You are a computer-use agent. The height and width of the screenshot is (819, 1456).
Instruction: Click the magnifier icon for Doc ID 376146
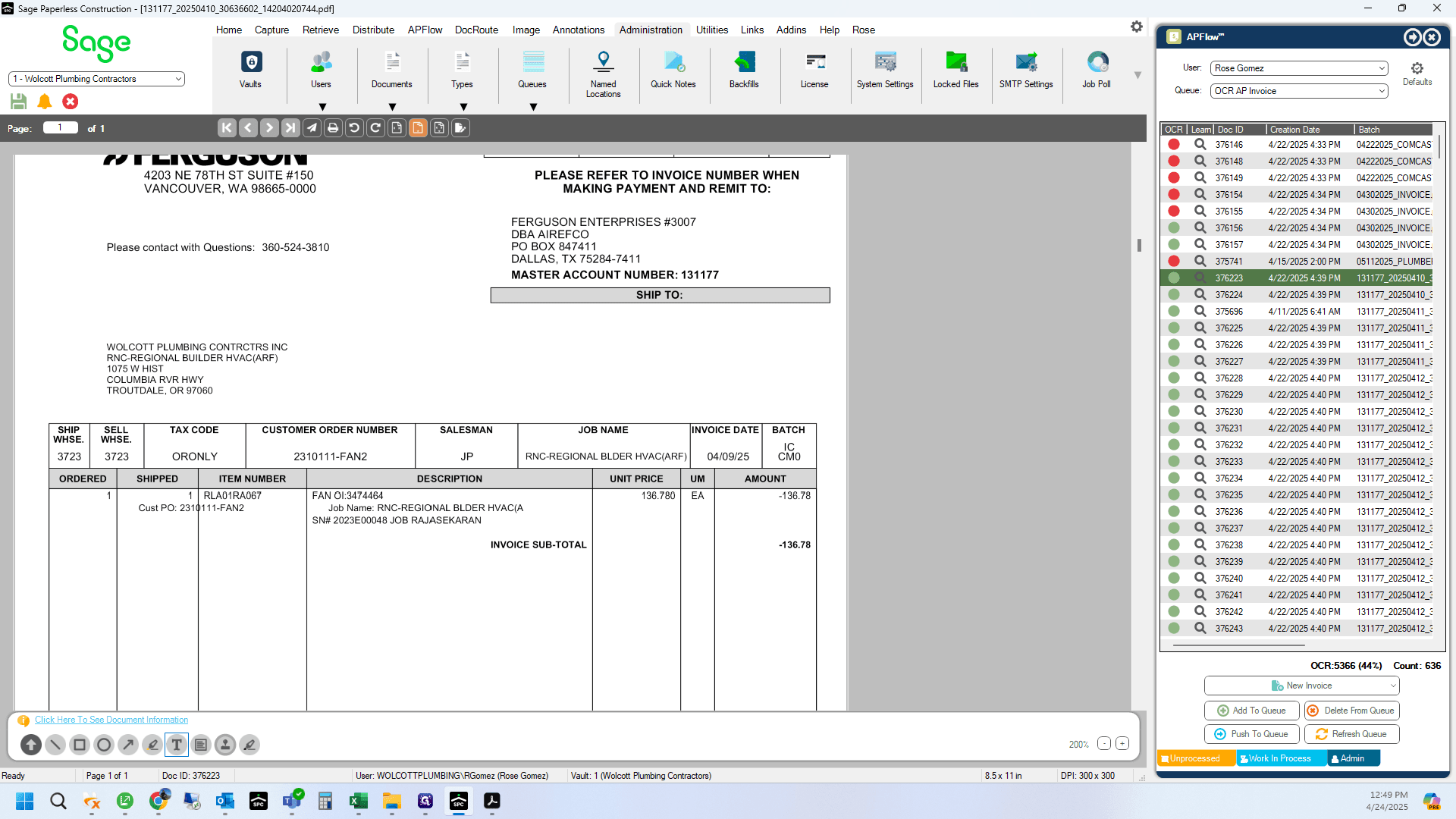(1200, 144)
